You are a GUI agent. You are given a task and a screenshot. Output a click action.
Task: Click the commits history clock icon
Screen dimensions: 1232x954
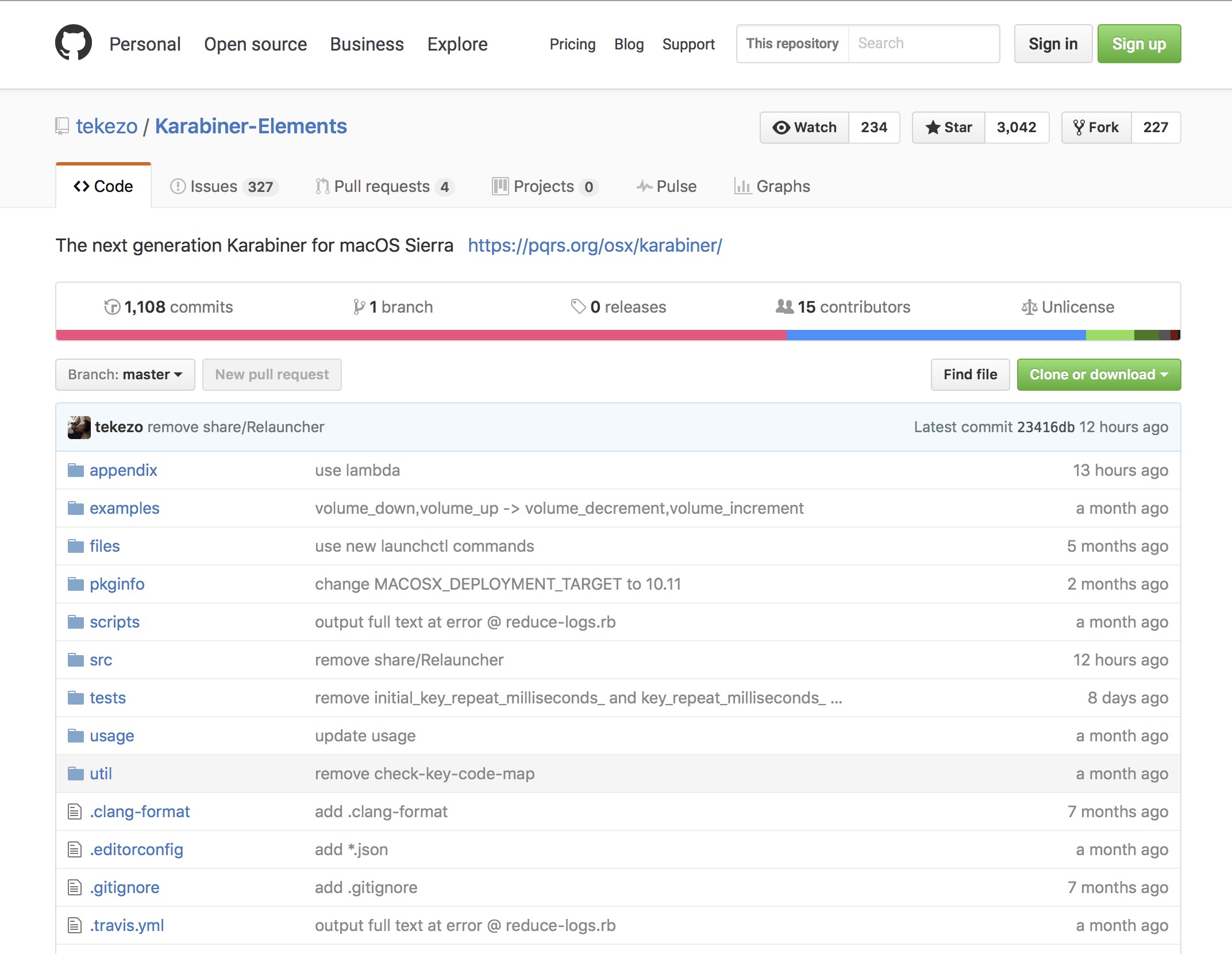[x=112, y=307]
